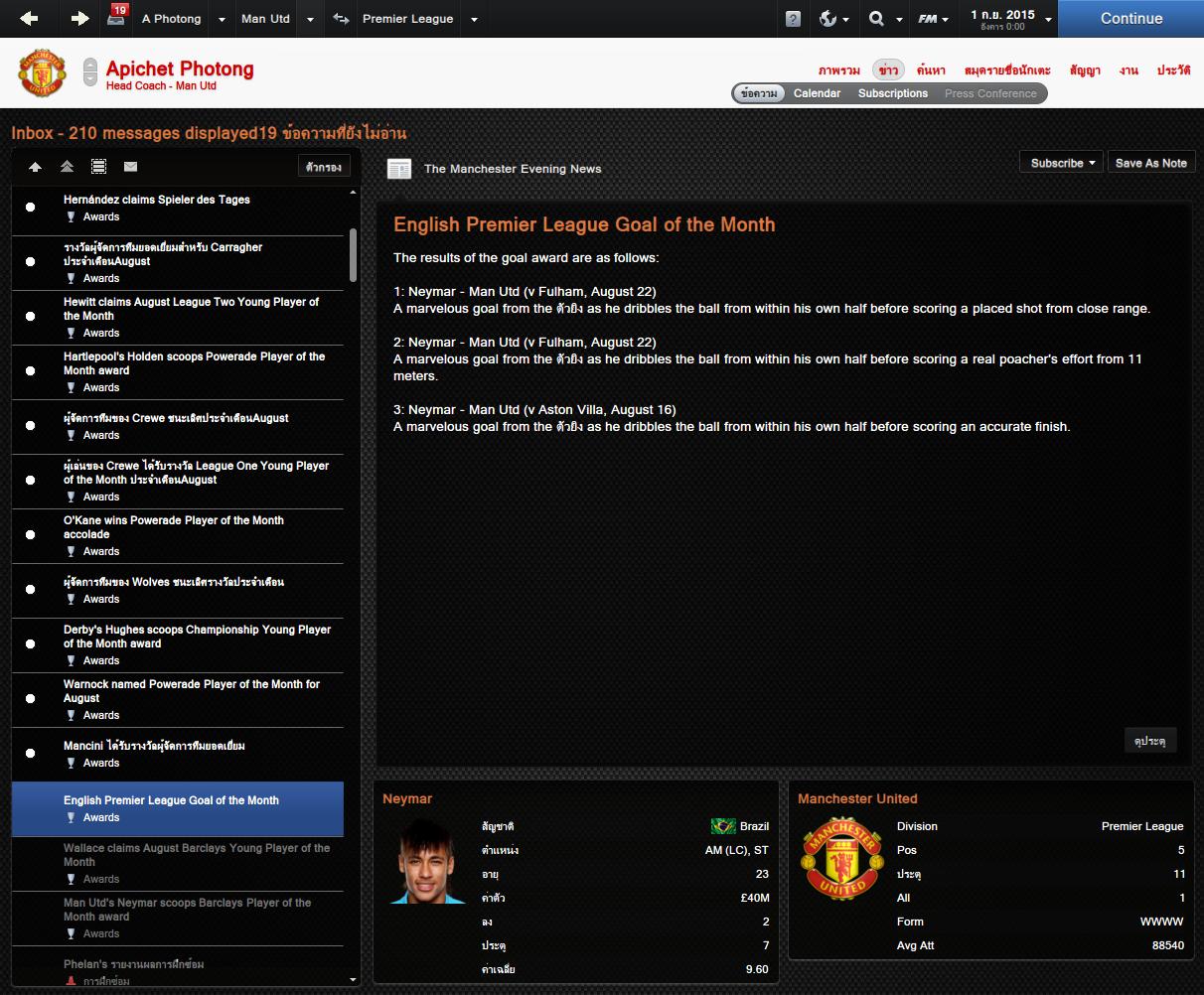Open the world globe menu icon
This screenshot has height=995, width=1204.
828,19
